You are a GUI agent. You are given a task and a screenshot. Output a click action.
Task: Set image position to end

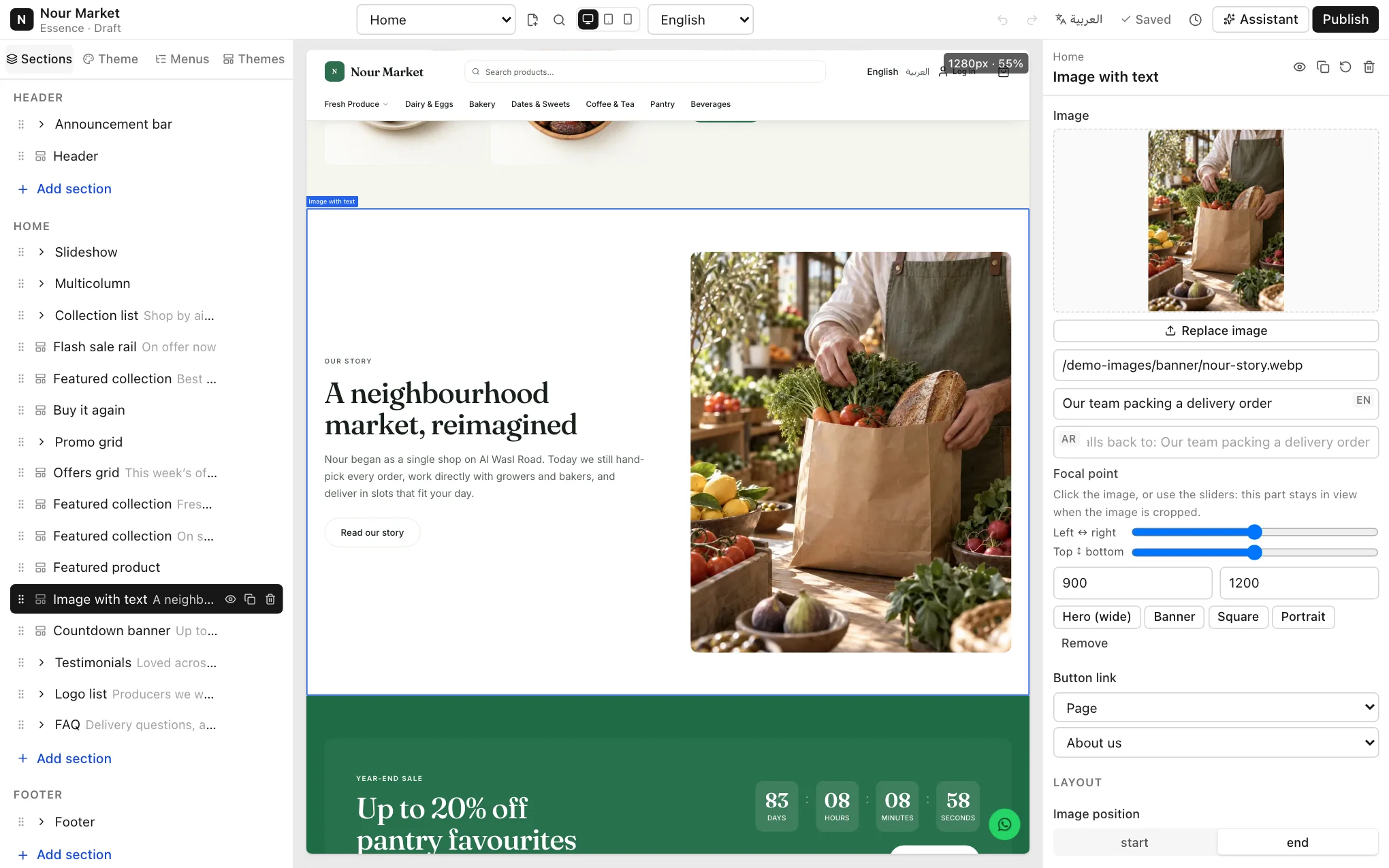click(1297, 842)
